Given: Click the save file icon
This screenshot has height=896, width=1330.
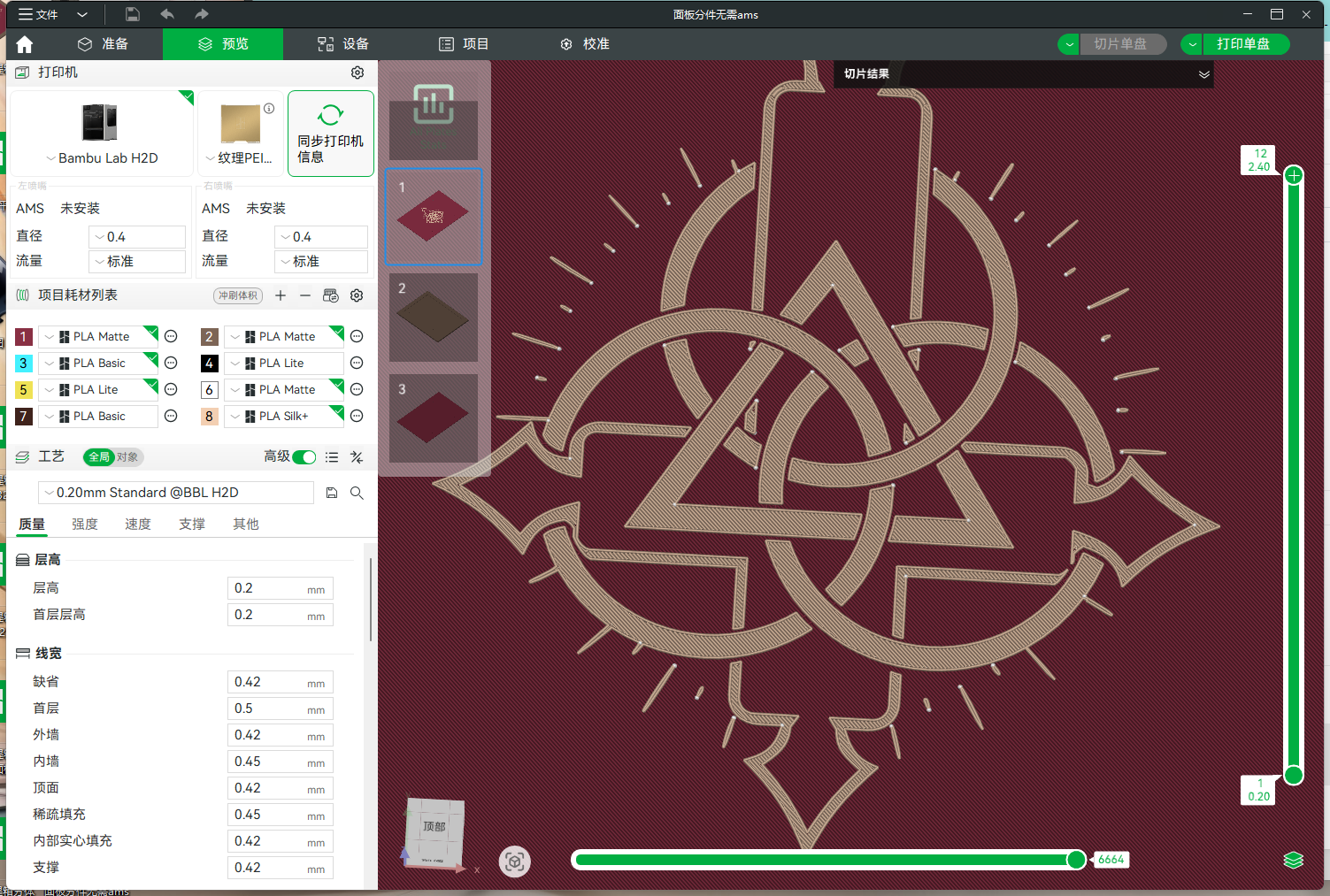Looking at the screenshot, I should click(x=132, y=14).
